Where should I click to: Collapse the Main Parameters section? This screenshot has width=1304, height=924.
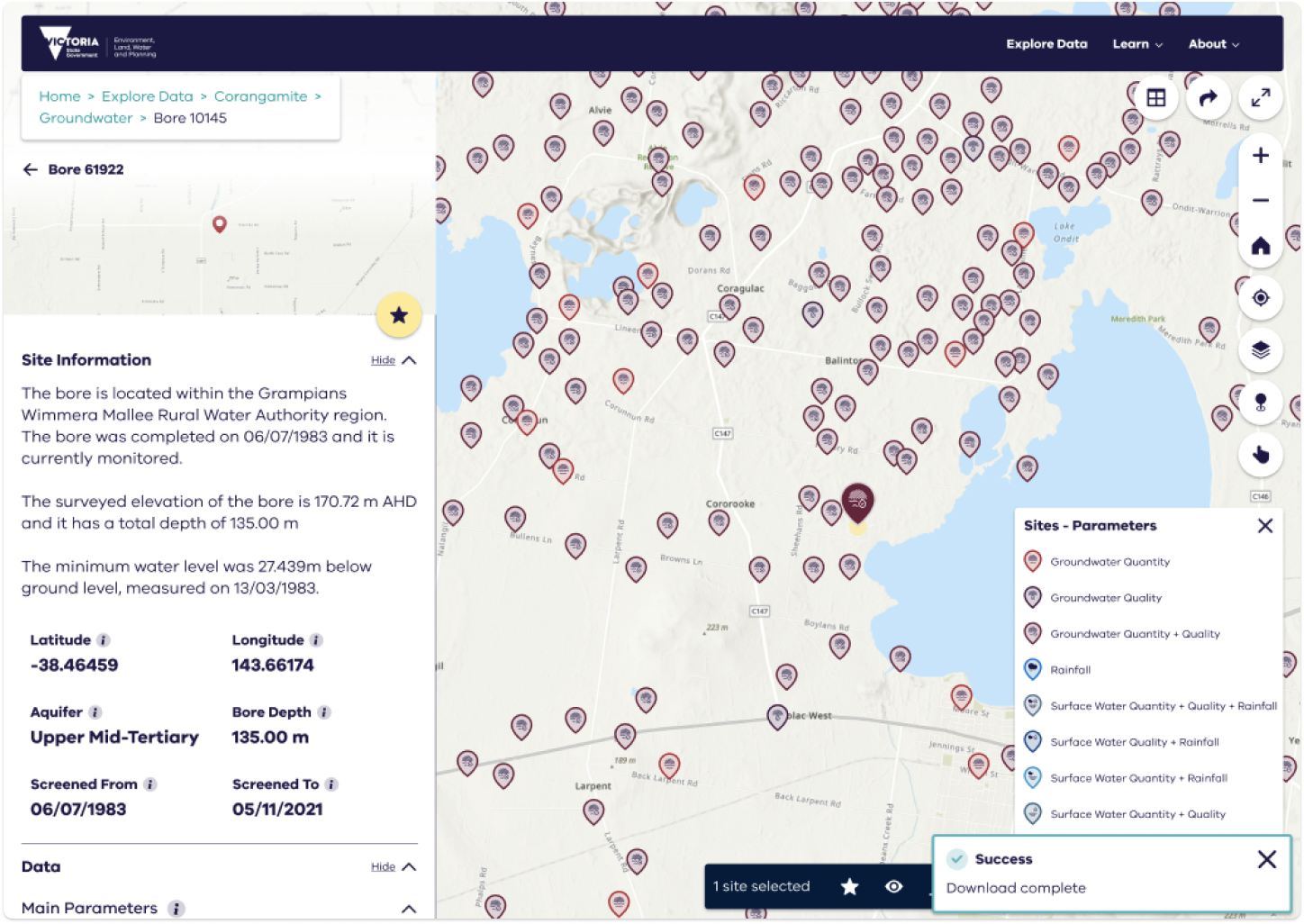[408, 909]
